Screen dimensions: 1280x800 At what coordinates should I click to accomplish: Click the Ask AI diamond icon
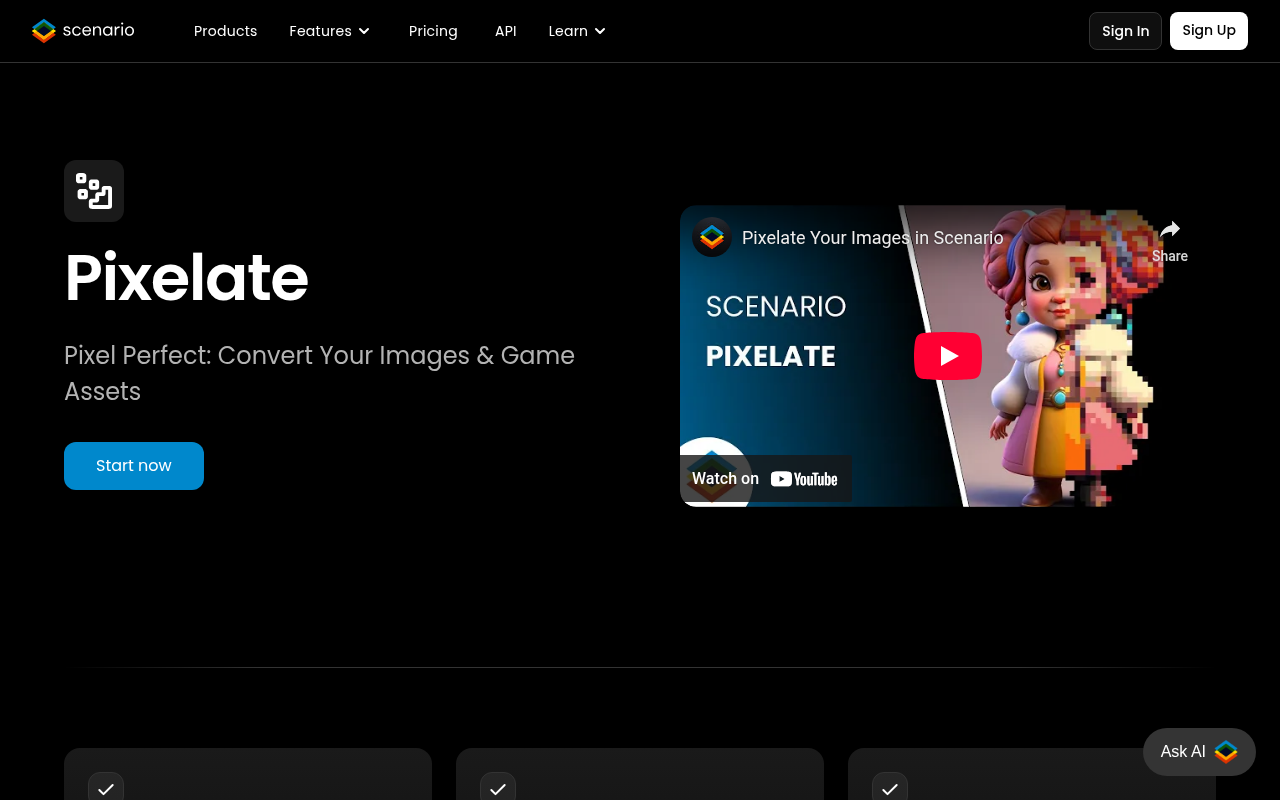[x=1225, y=752]
